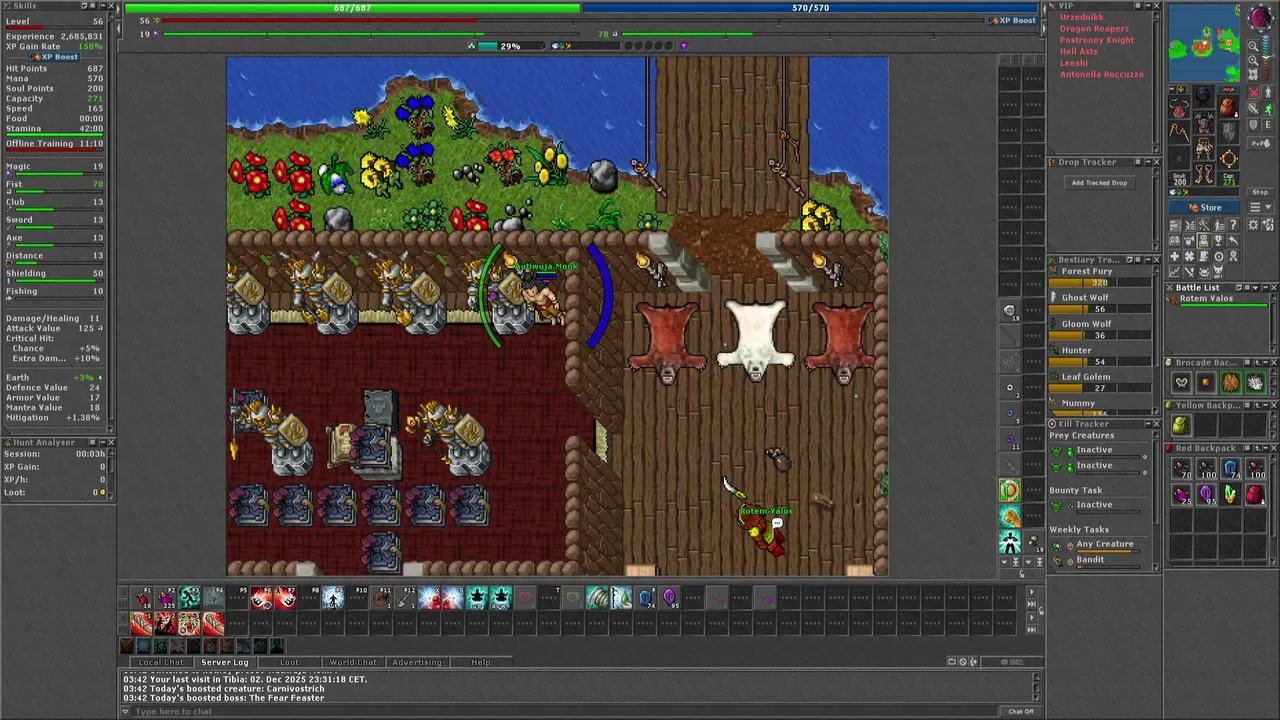Select the armor equipment slot

pos(1203,123)
